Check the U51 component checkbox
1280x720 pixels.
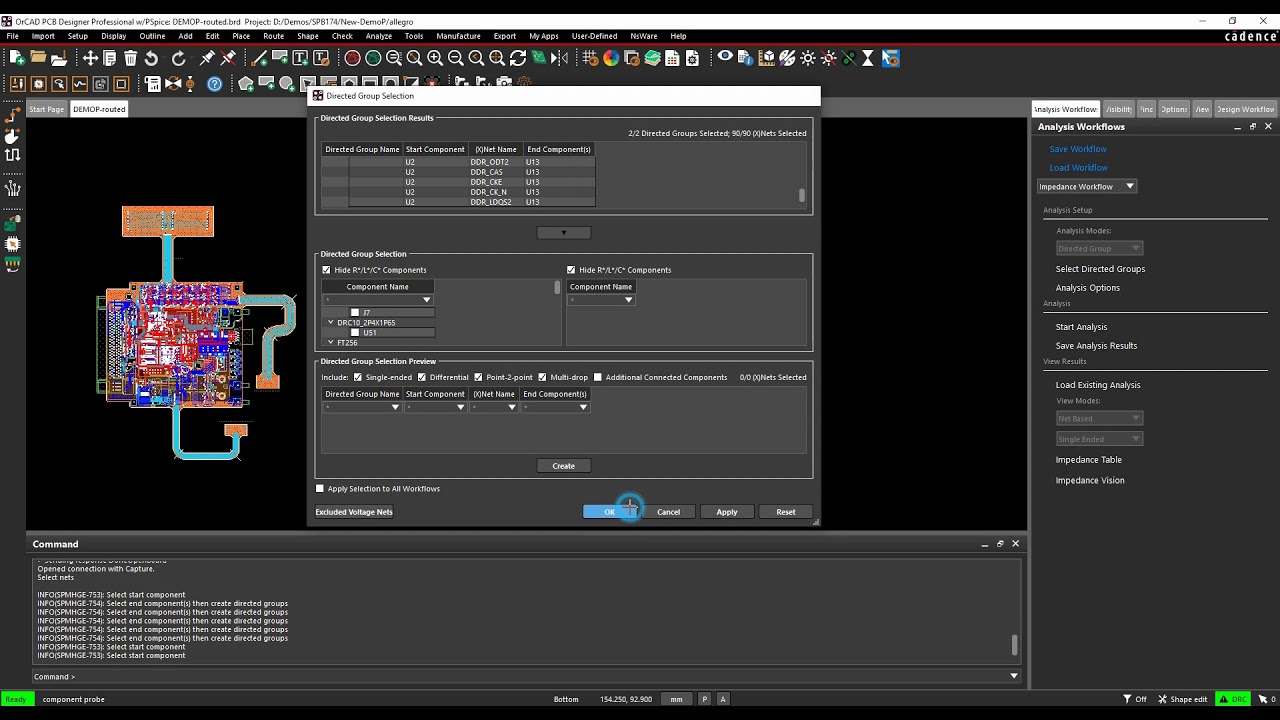tap(355, 333)
